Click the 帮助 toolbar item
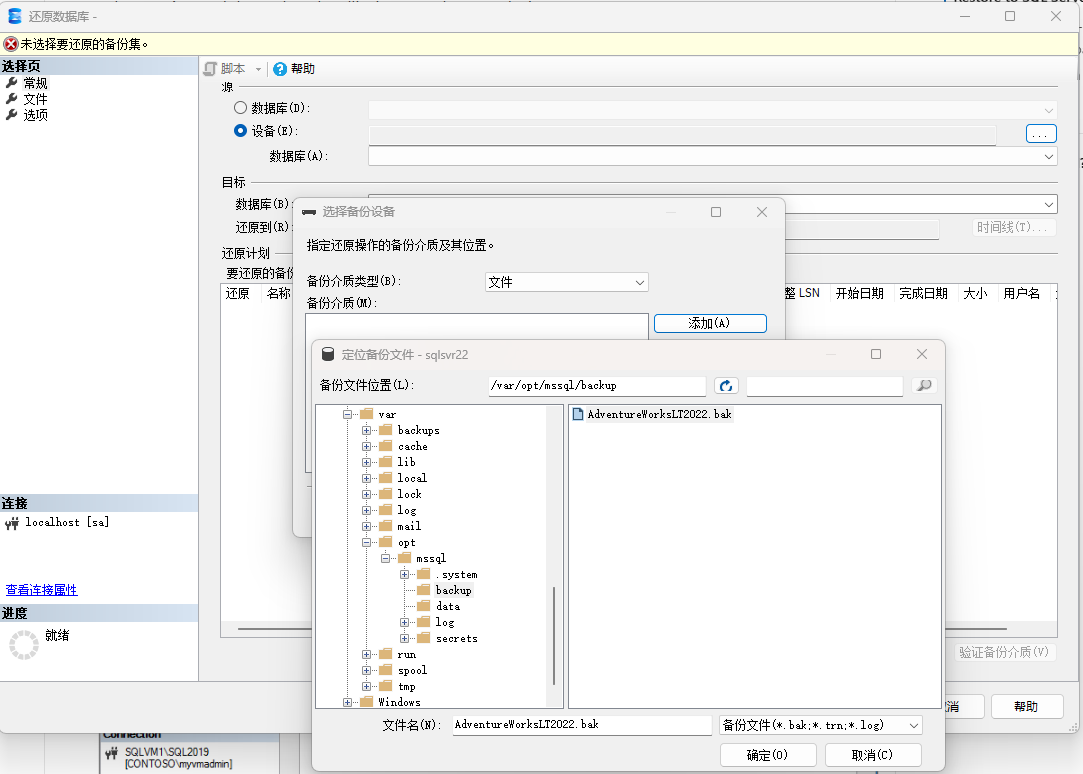The width and height of the screenshot is (1083, 774). (x=294, y=69)
